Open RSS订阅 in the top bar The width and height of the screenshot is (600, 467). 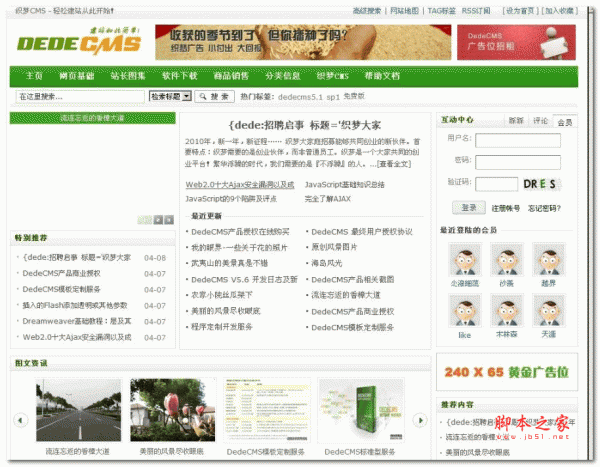click(476, 11)
